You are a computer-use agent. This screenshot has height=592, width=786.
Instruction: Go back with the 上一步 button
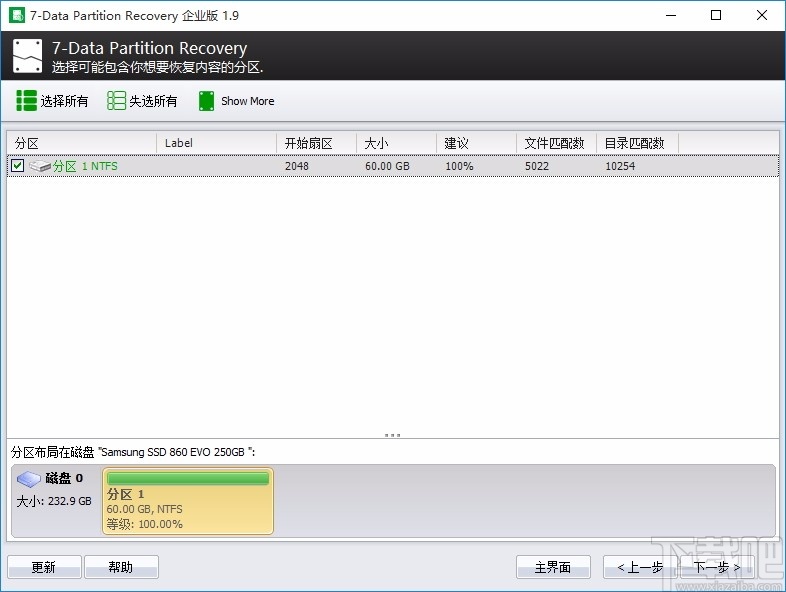pyautogui.click(x=640, y=567)
